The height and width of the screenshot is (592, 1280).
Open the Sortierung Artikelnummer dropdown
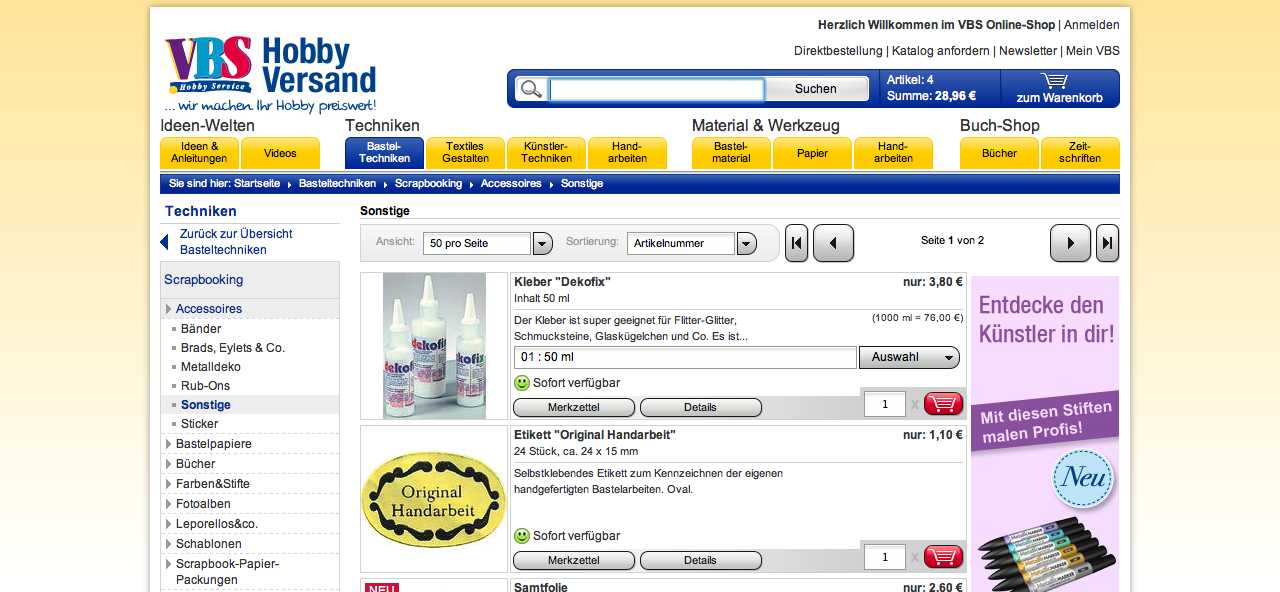pyautogui.click(x=746, y=243)
